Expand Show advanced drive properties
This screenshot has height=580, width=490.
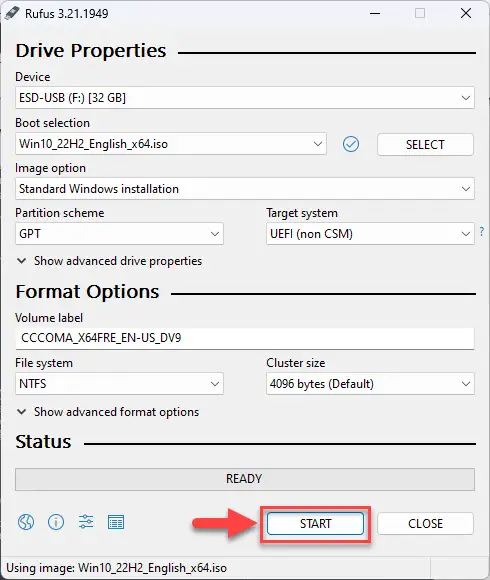109,261
